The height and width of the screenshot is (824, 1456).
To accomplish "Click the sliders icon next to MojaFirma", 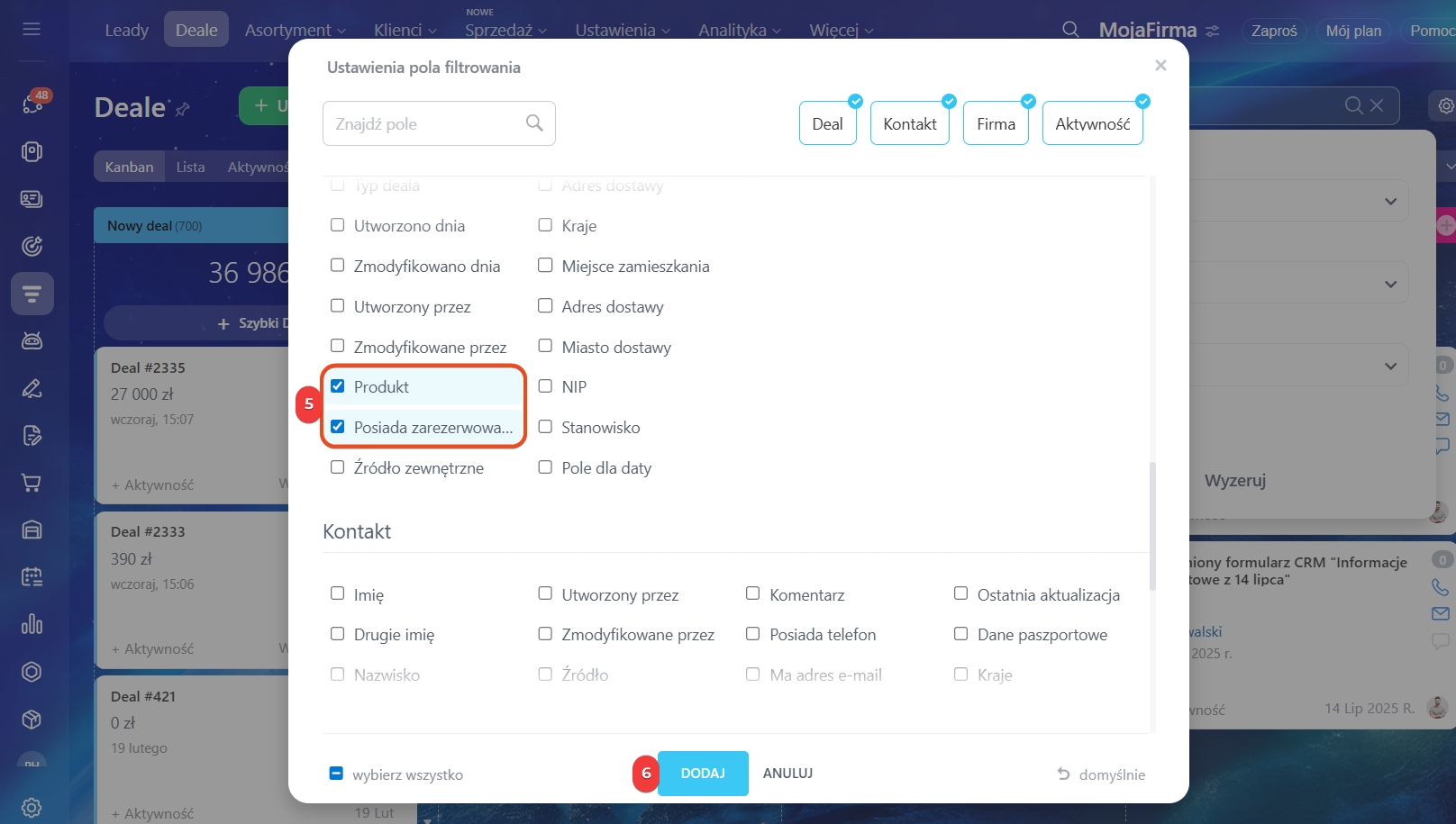I will [x=1213, y=31].
